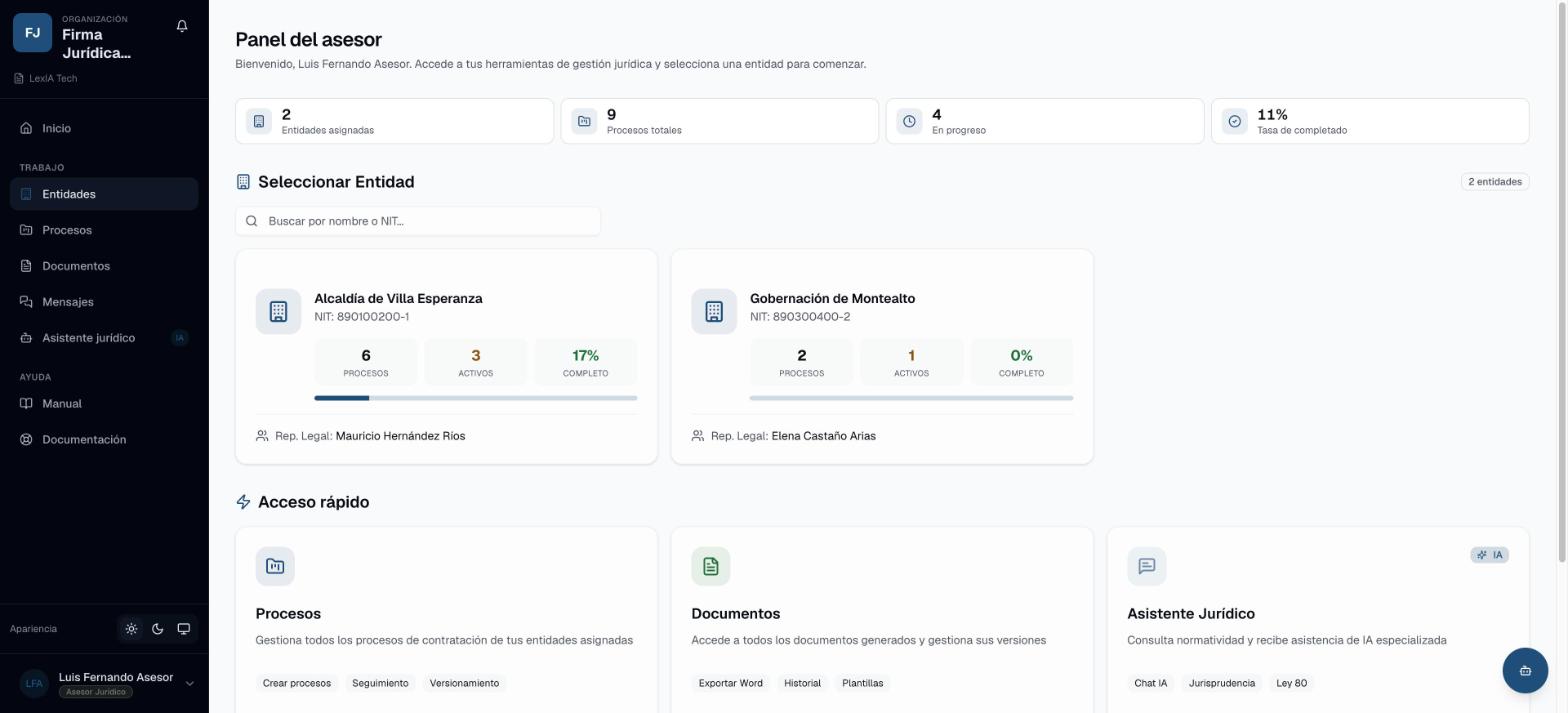The width and height of the screenshot is (1568, 713).
Task: Open Manual in the help section
Action: point(104,404)
